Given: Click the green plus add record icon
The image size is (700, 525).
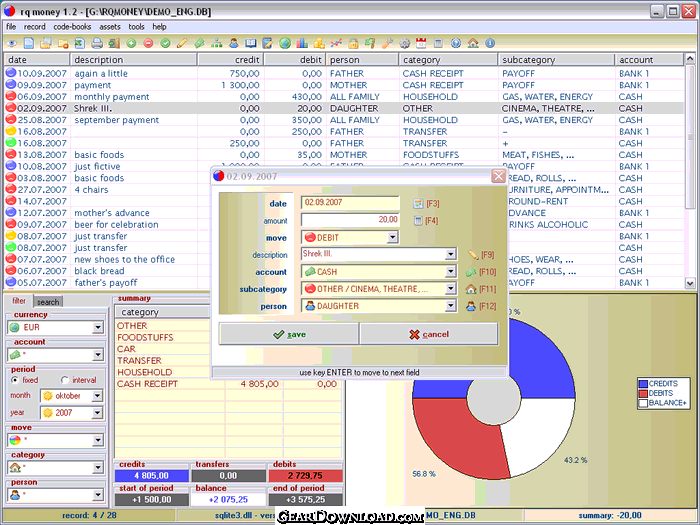Looking at the screenshot, I should 131,43.
